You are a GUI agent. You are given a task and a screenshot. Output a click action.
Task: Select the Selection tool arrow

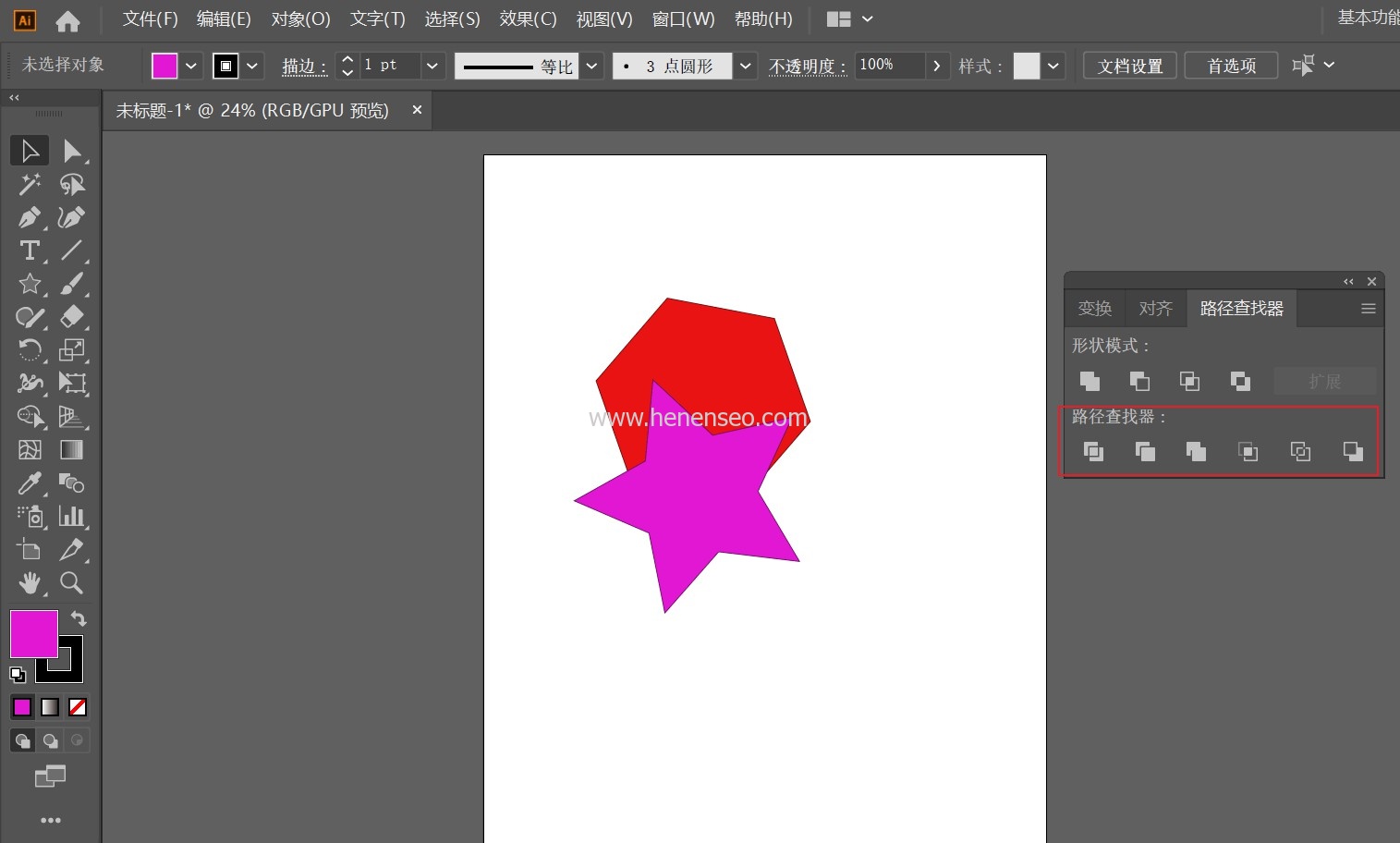click(30, 151)
